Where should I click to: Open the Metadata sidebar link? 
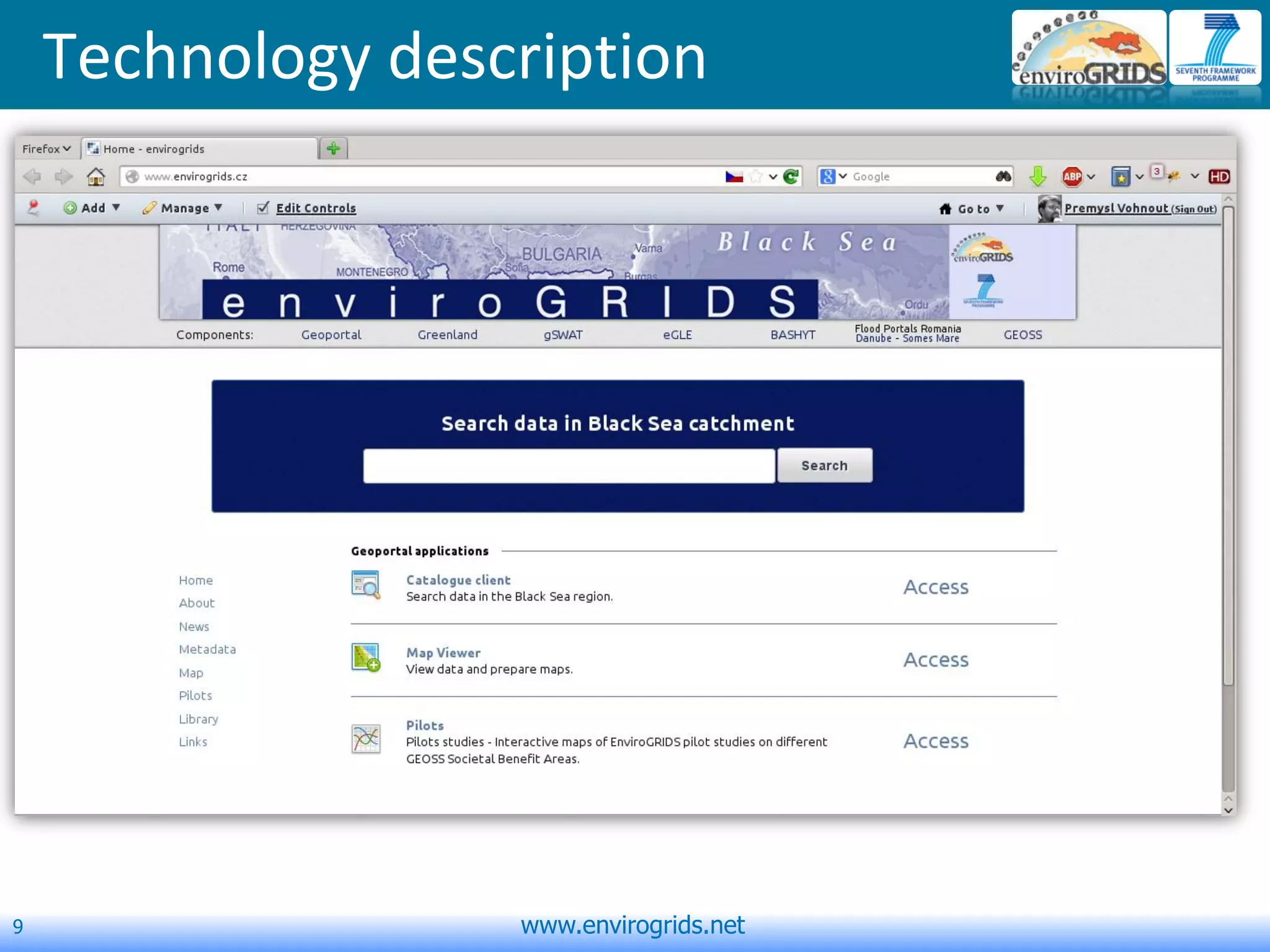point(207,650)
